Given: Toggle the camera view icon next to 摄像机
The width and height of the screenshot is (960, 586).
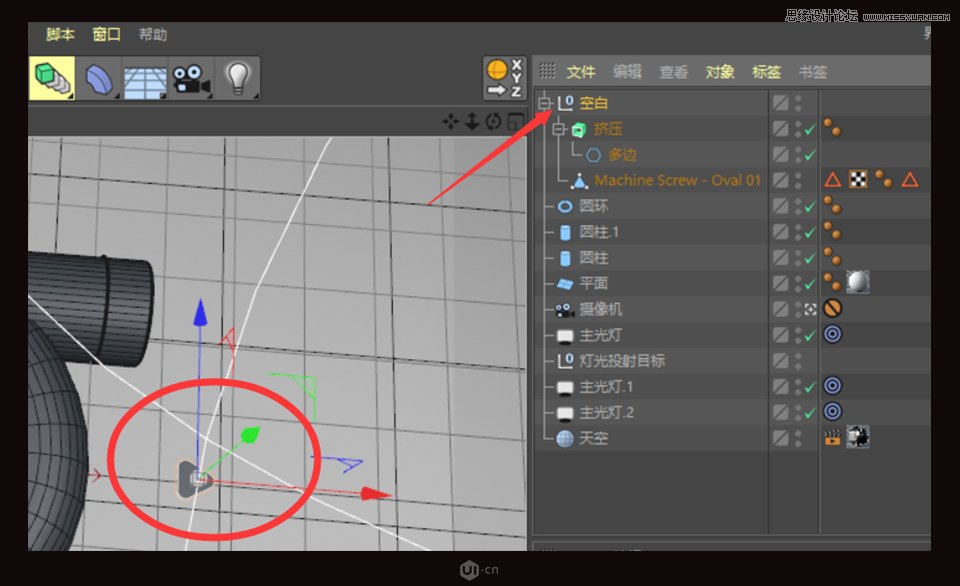Looking at the screenshot, I should (x=808, y=308).
